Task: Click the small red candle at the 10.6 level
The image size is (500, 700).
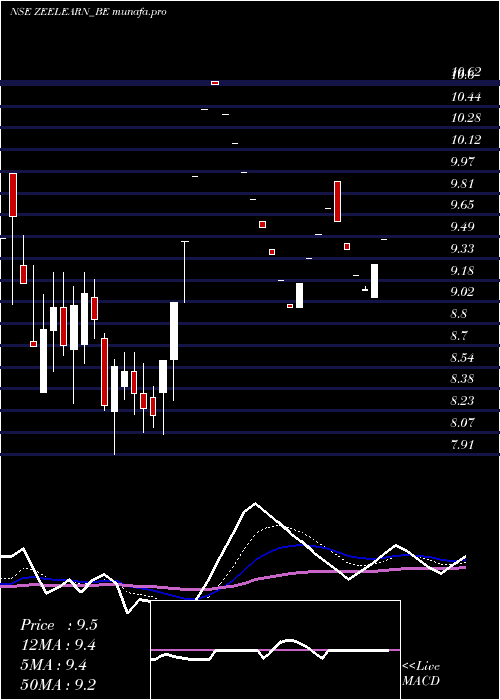Action: [215, 83]
